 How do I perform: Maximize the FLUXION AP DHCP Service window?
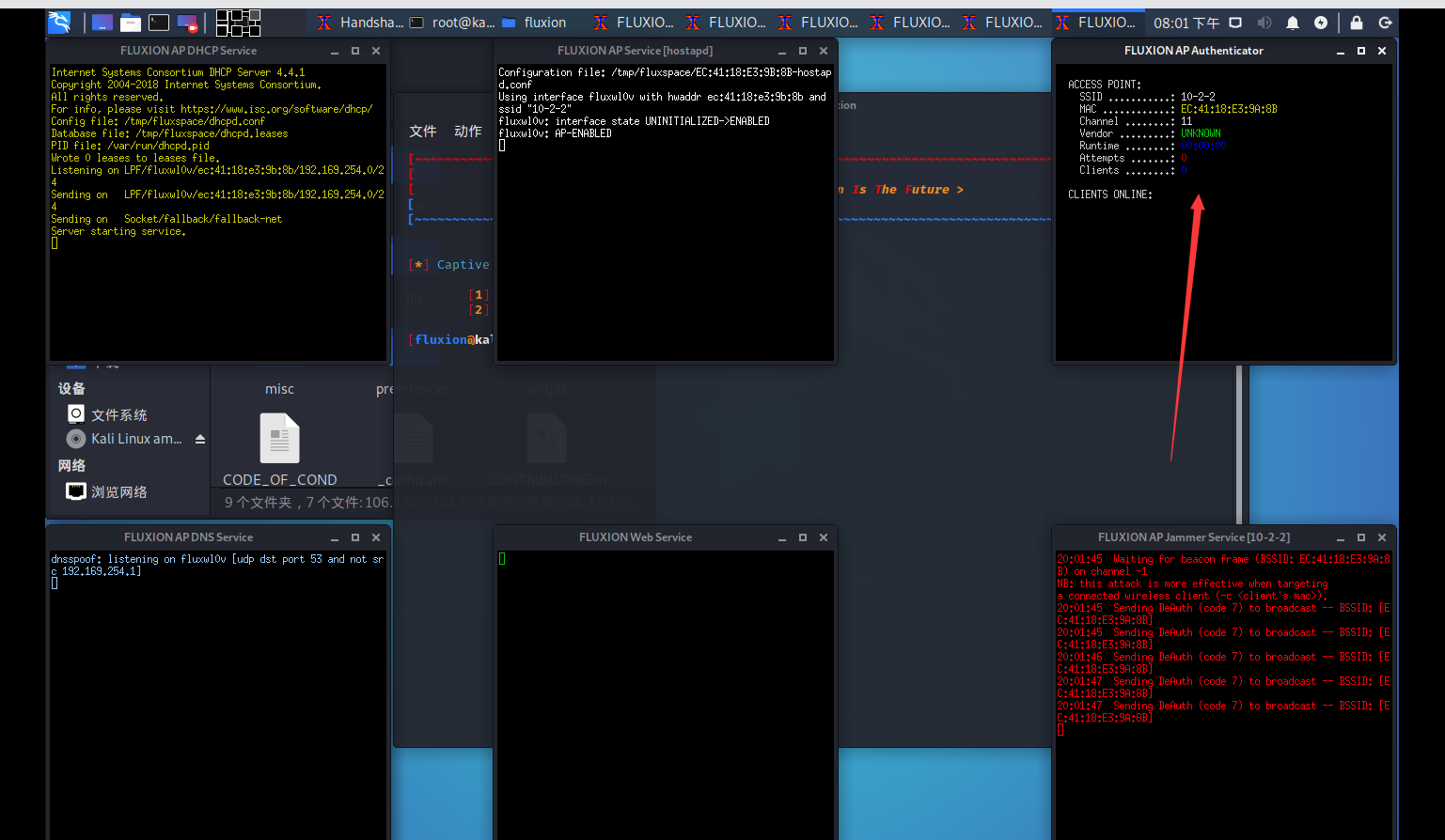click(355, 51)
